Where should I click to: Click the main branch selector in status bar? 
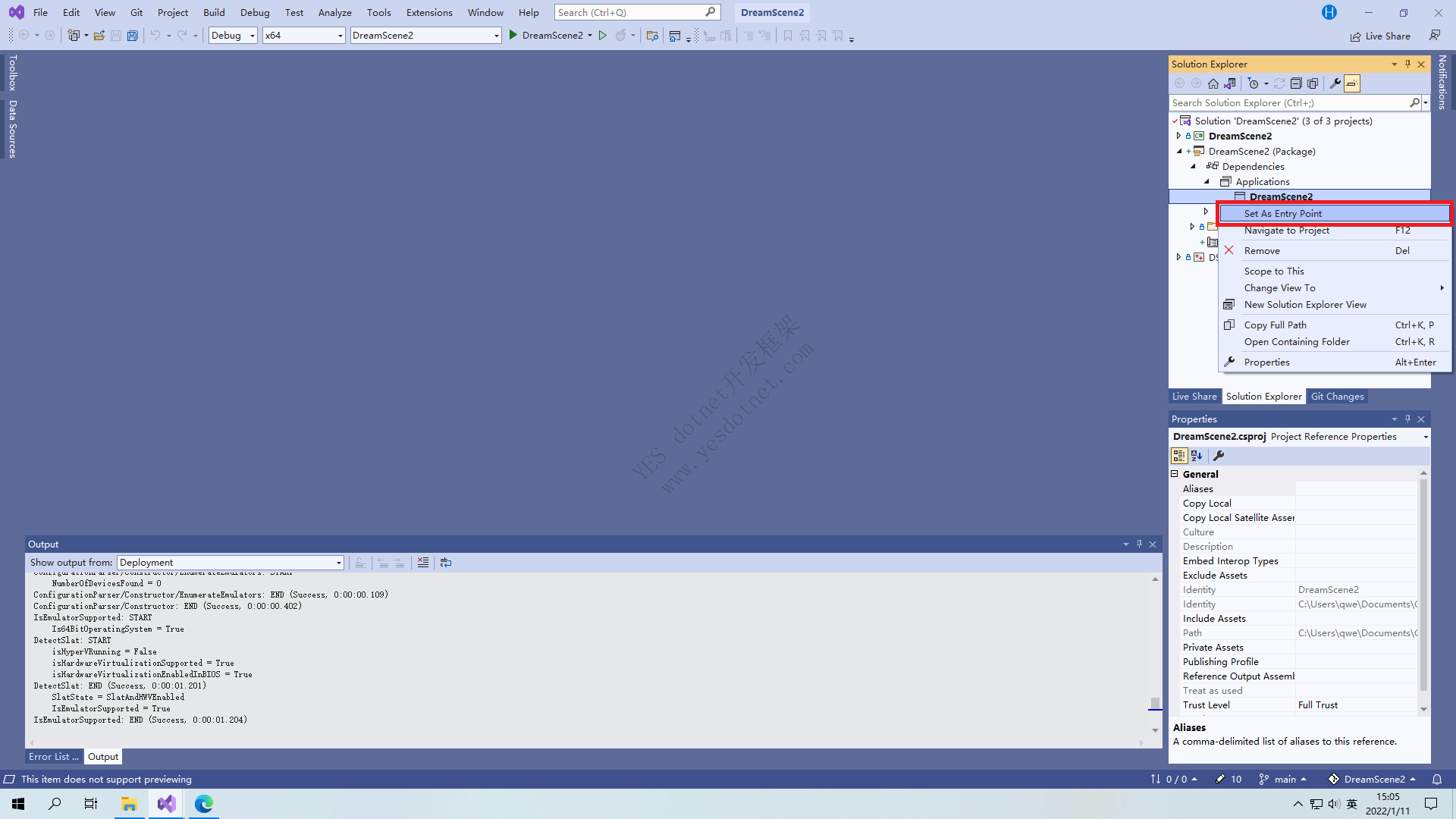[x=1283, y=780]
